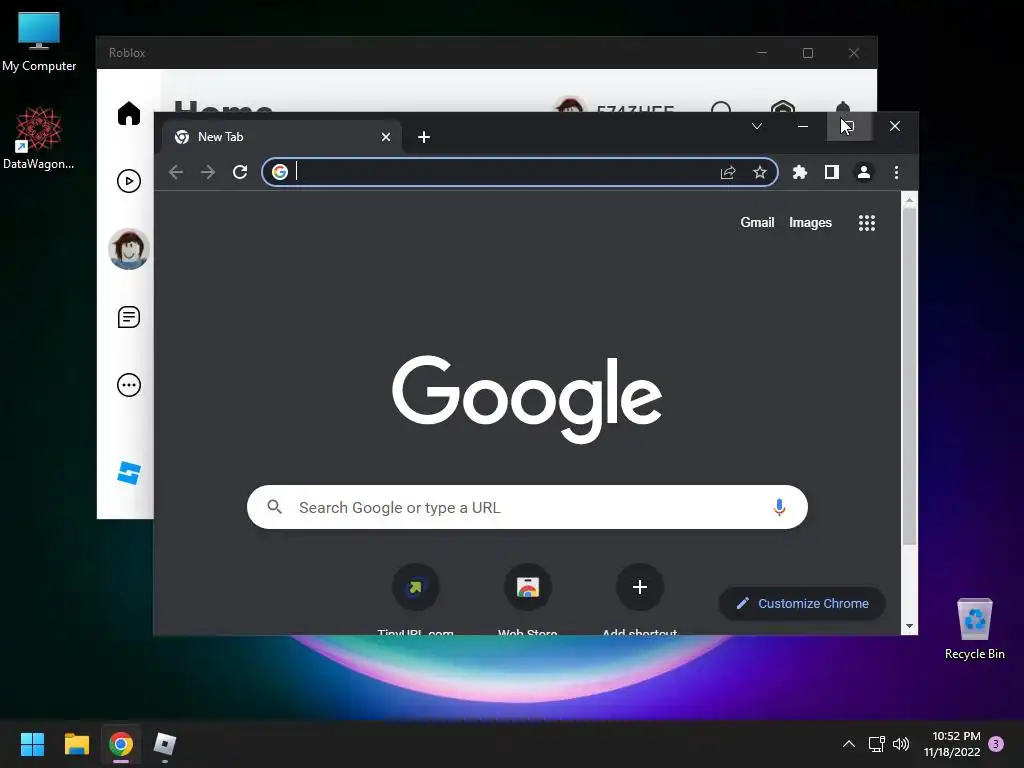Select the Recycle Bin desktop icon
Image resolution: width=1024 pixels, height=768 pixels.
coord(974,629)
